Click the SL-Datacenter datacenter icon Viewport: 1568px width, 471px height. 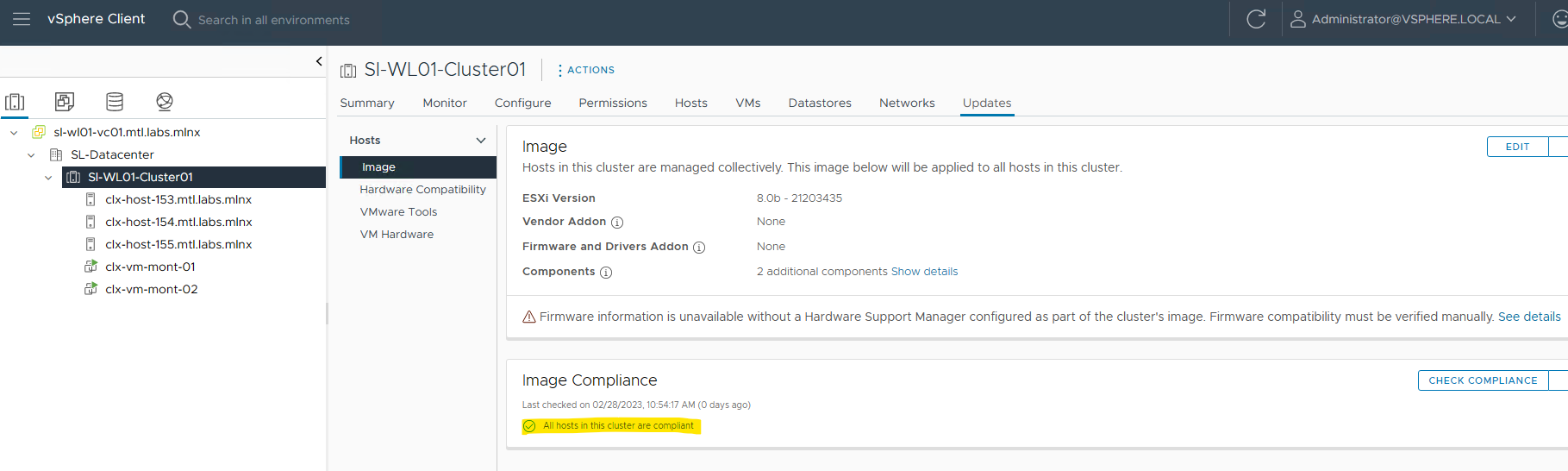click(x=56, y=154)
